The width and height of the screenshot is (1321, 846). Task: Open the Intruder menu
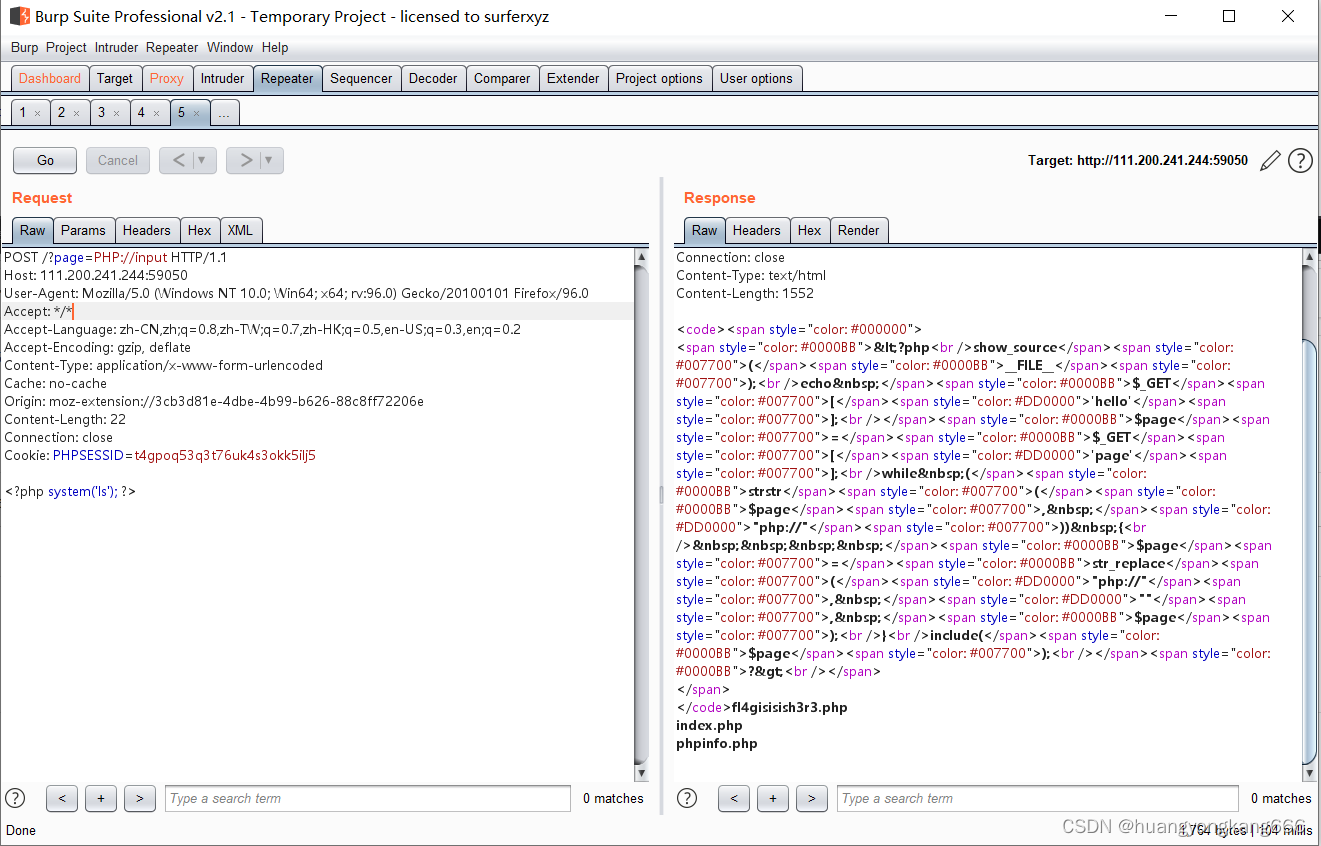pos(116,47)
